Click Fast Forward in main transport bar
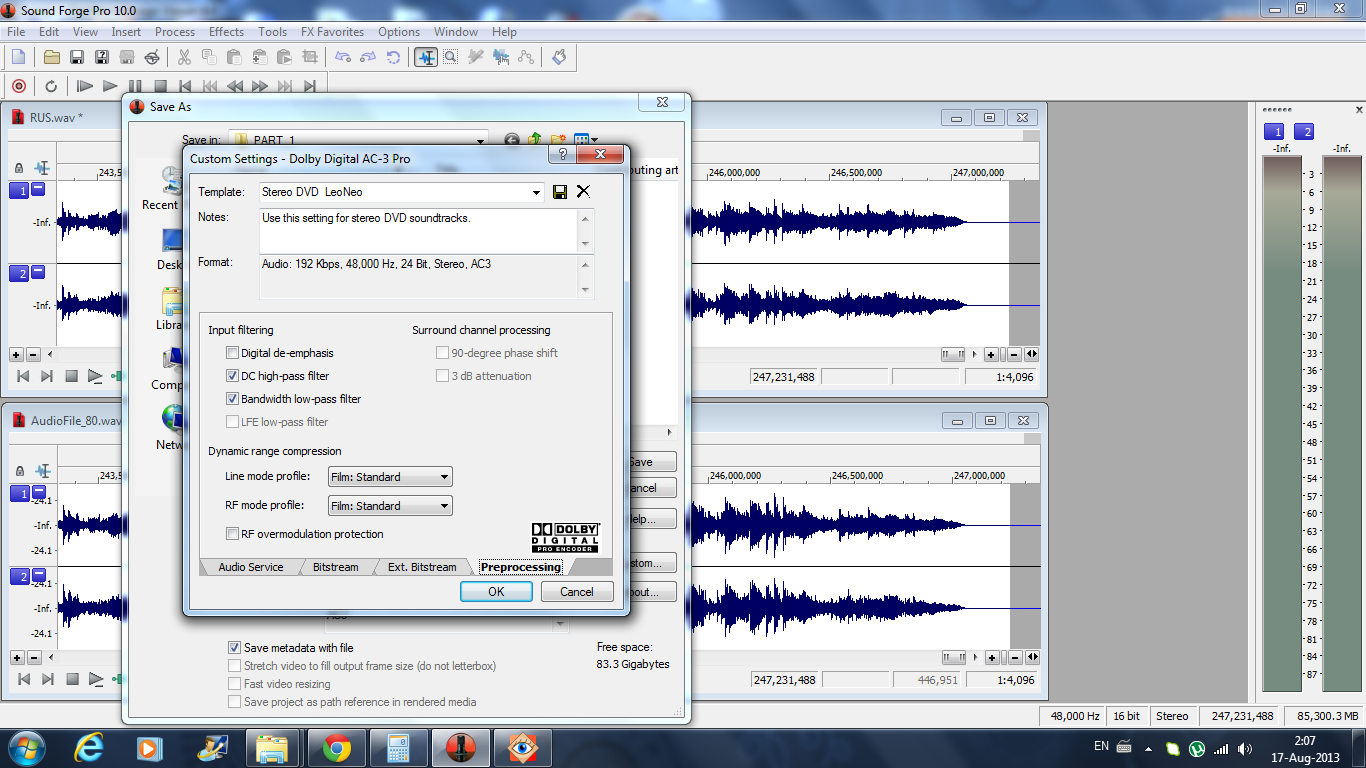The height and width of the screenshot is (768, 1366). pyautogui.click(x=260, y=86)
